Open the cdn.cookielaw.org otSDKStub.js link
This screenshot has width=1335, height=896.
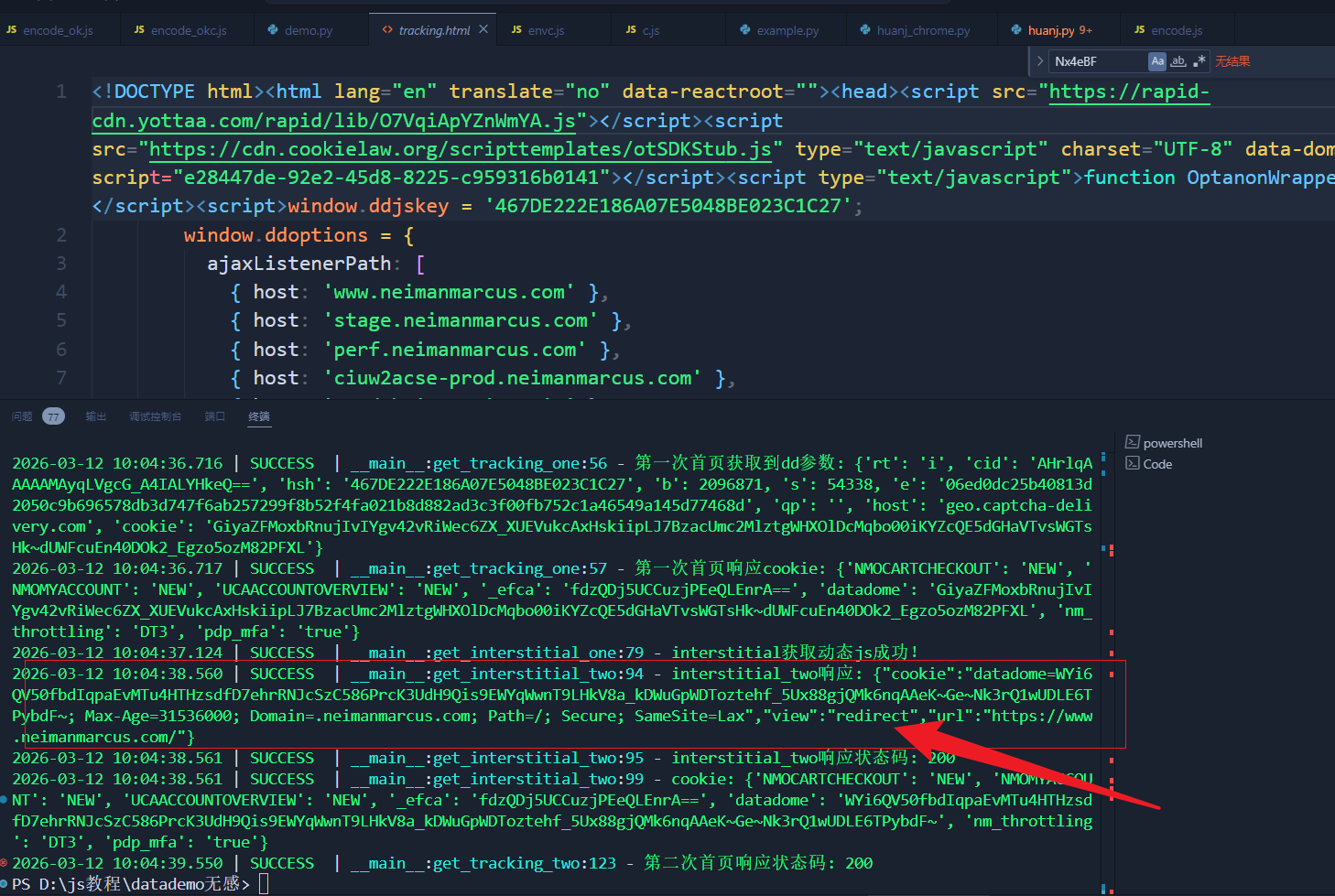tap(460, 149)
